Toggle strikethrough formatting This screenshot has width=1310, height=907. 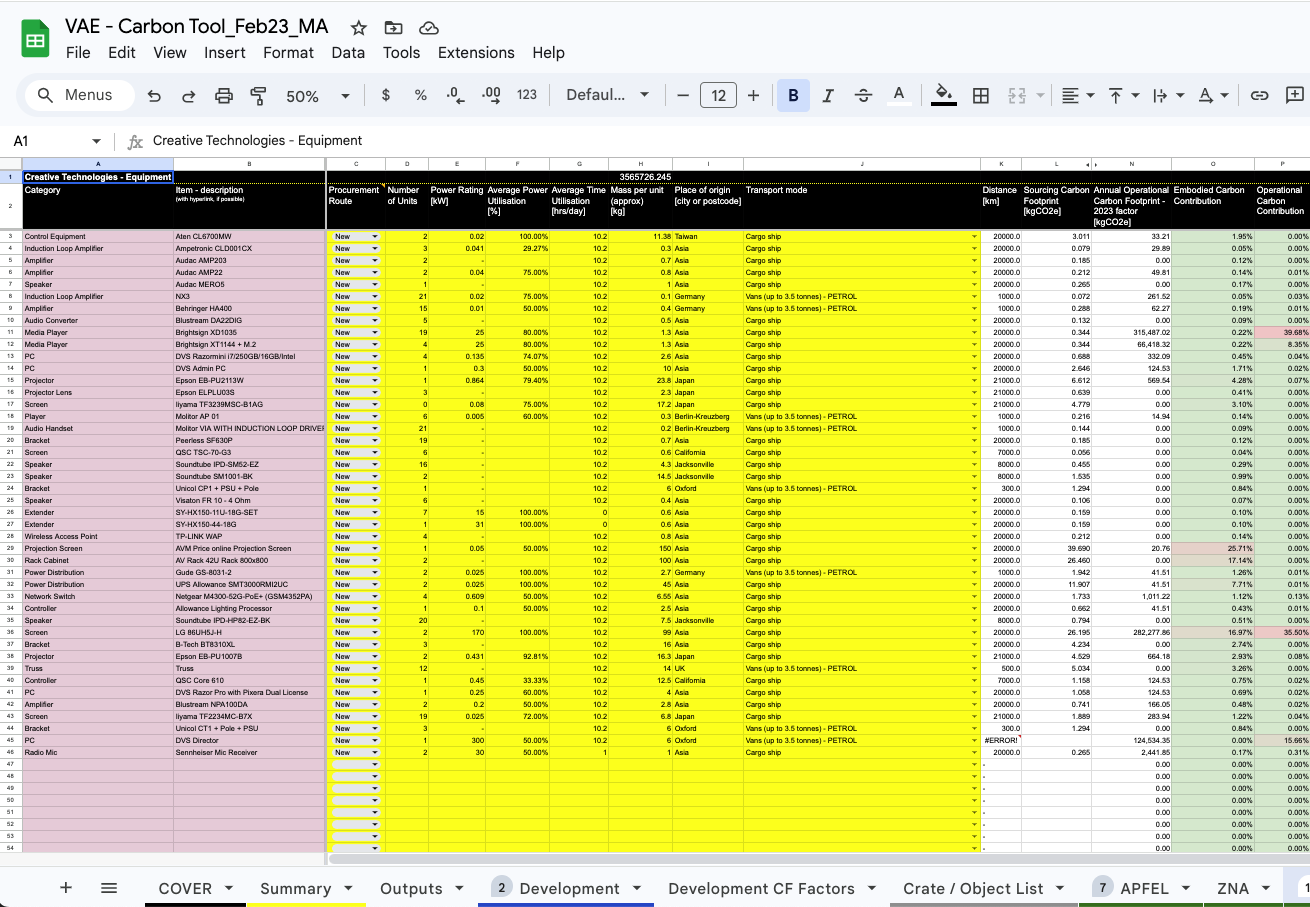coord(864,95)
